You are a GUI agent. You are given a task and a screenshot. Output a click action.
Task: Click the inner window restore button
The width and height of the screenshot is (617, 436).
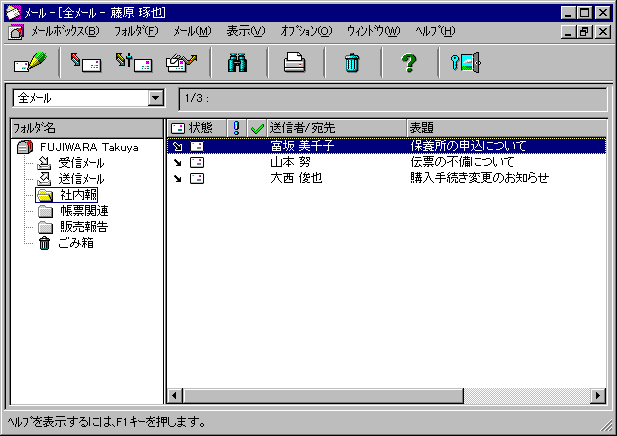[584, 31]
